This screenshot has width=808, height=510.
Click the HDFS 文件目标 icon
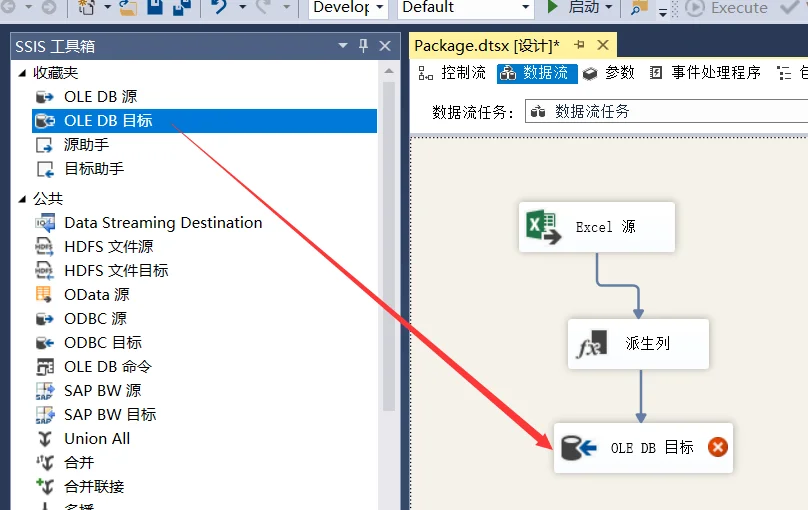(x=44, y=270)
